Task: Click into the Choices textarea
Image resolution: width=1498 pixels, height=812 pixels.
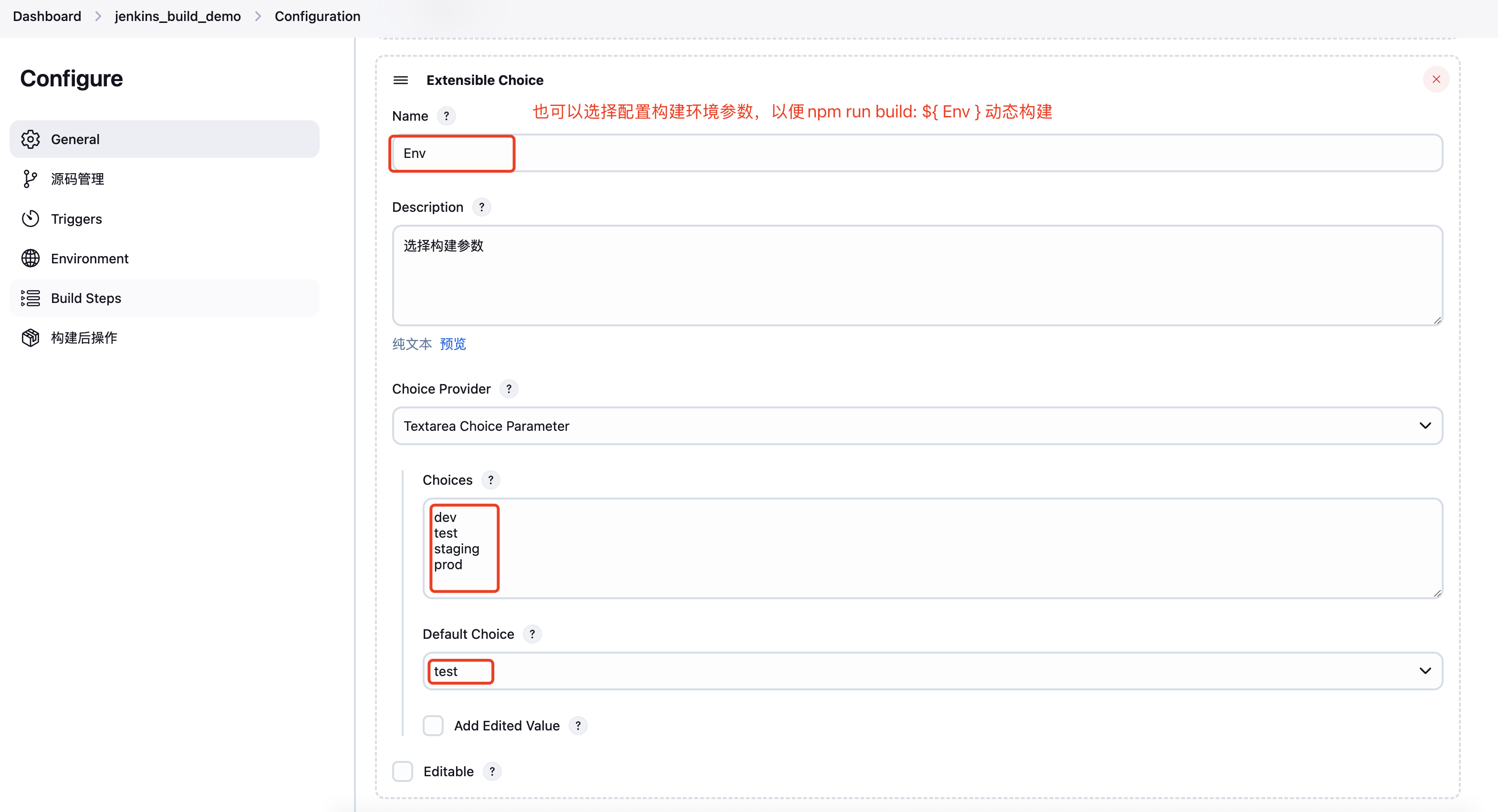Action: [x=932, y=548]
